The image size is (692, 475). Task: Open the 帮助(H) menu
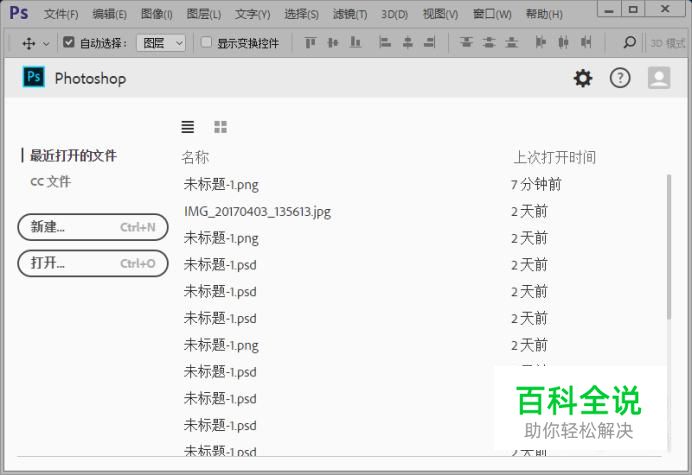click(x=544, y=14)
